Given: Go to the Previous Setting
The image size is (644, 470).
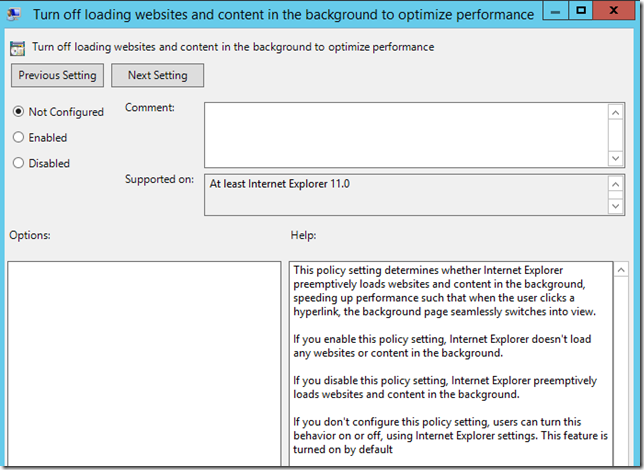Looking at the screenshot, I should [57, 75].
